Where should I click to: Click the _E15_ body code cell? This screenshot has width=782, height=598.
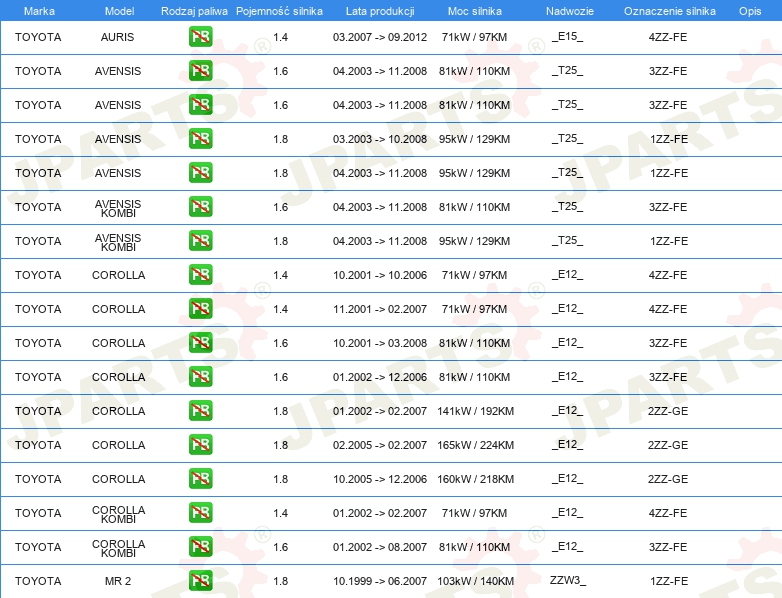tap(568, 36)
